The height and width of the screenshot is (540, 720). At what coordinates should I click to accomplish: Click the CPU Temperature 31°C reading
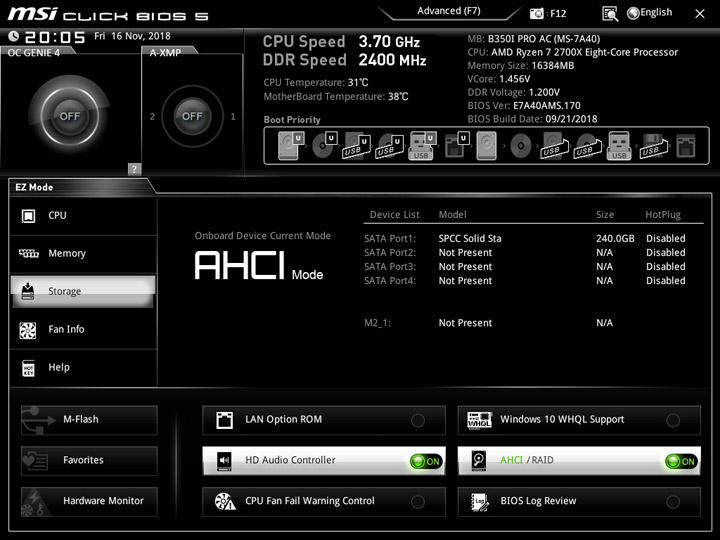click(x=316, y=83)
